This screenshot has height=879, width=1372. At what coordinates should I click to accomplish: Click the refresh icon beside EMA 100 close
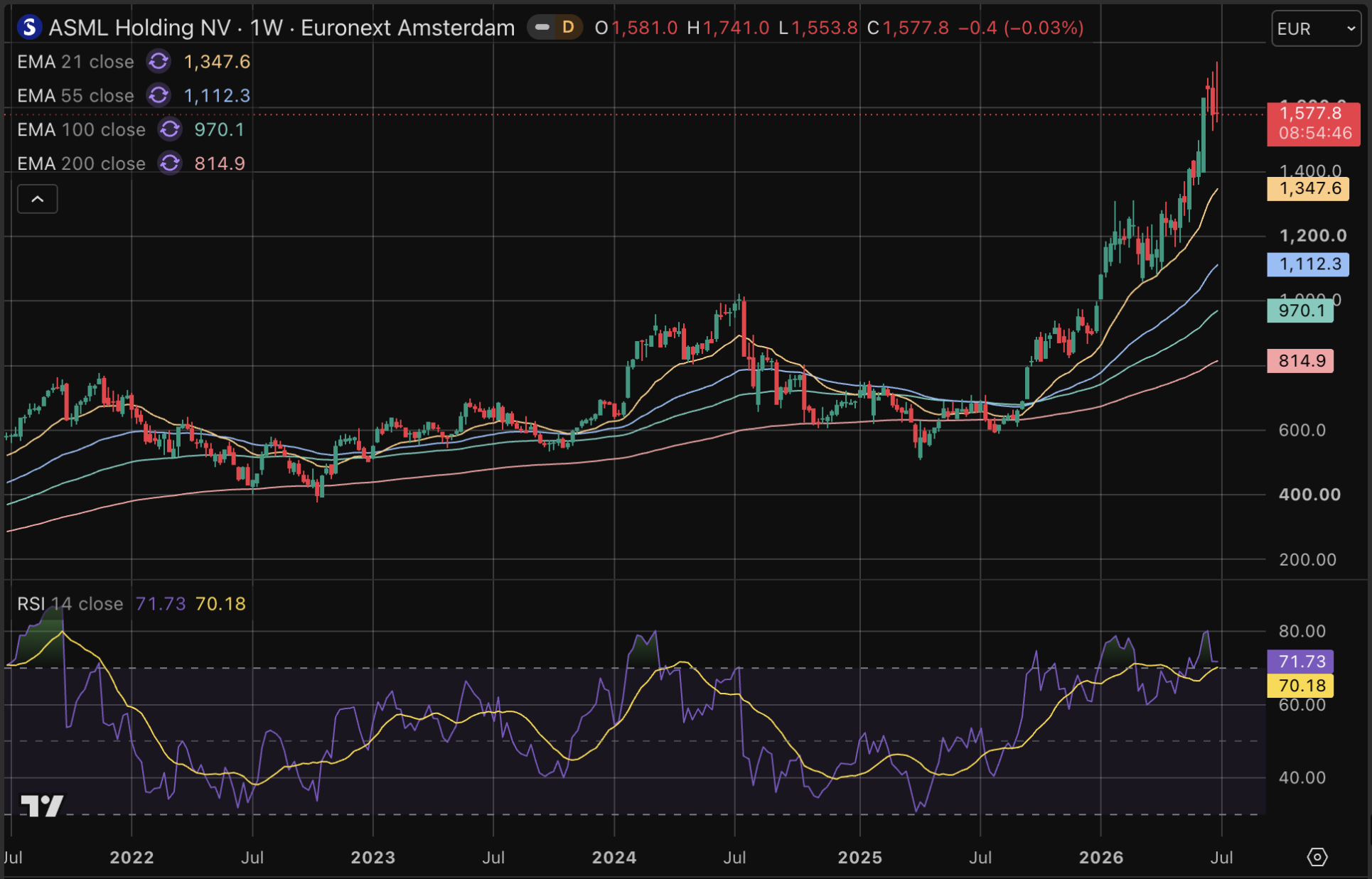(170, 129)
